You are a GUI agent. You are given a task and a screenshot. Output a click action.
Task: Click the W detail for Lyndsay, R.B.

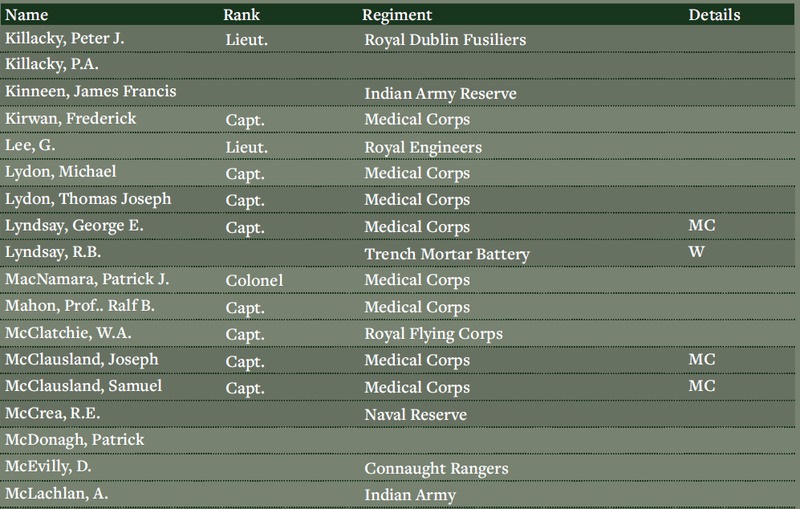point(696,251)
